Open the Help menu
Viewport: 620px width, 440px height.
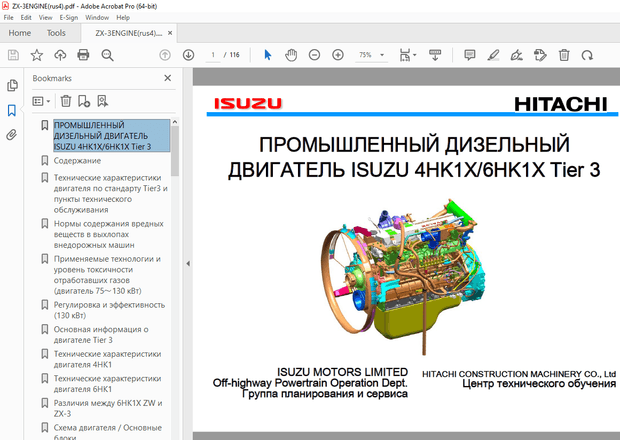pos(123,17)
